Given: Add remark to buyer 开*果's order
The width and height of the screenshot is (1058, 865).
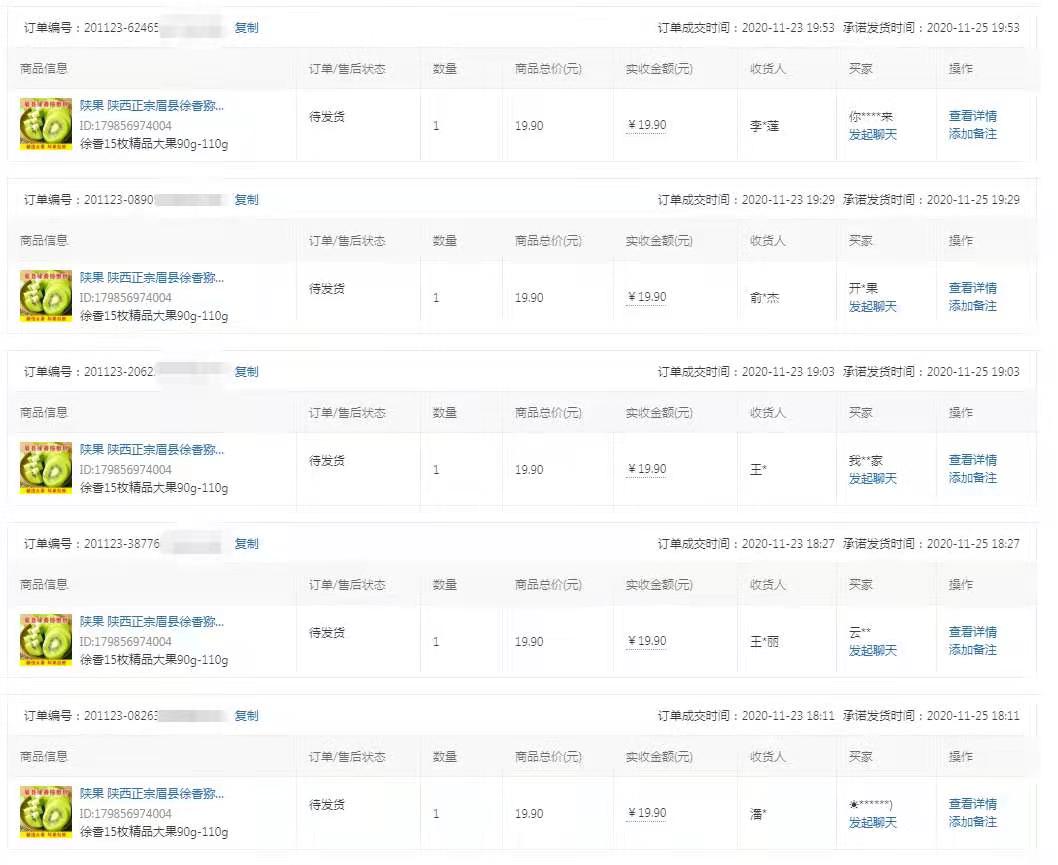Looking at the screenshot, I should click(x=972, y=306).
